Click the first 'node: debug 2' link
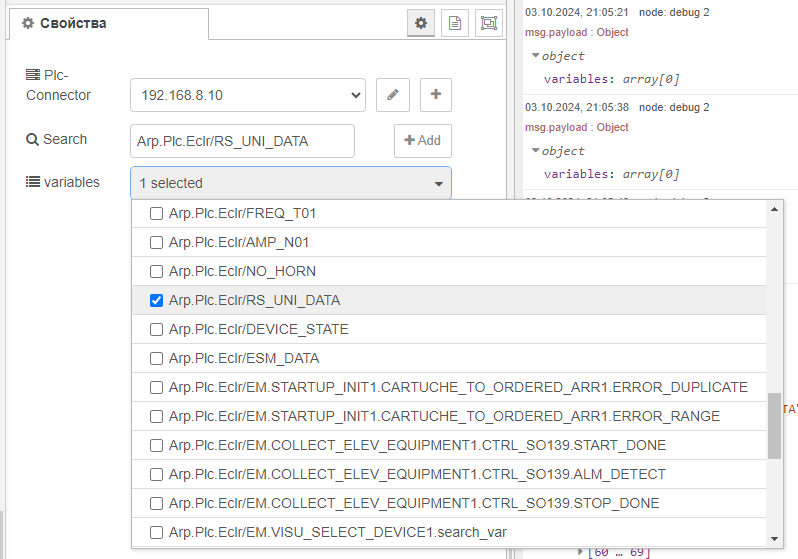Image resolution: width=798 pixels, height=559 pixels. coord(674,12)
